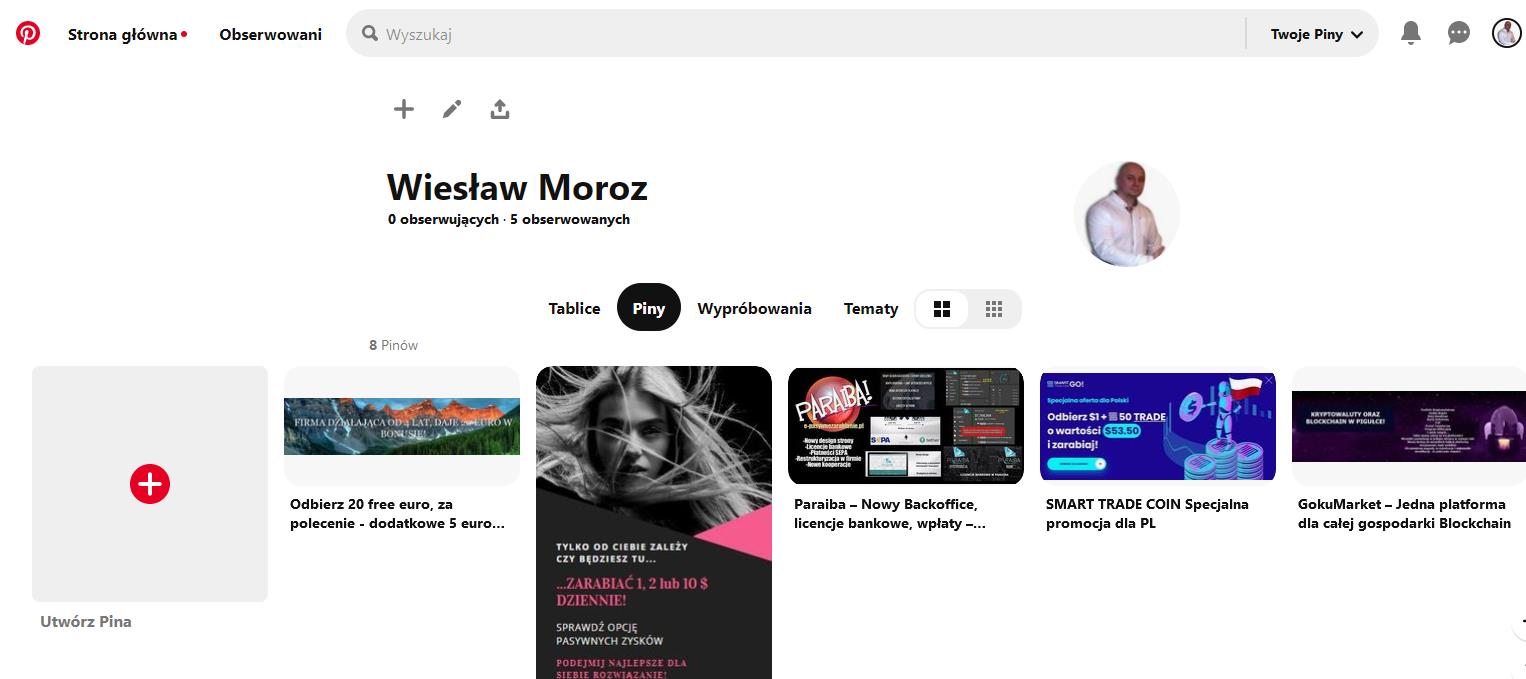Click the Pinterest logo icon

coord(28,33)
